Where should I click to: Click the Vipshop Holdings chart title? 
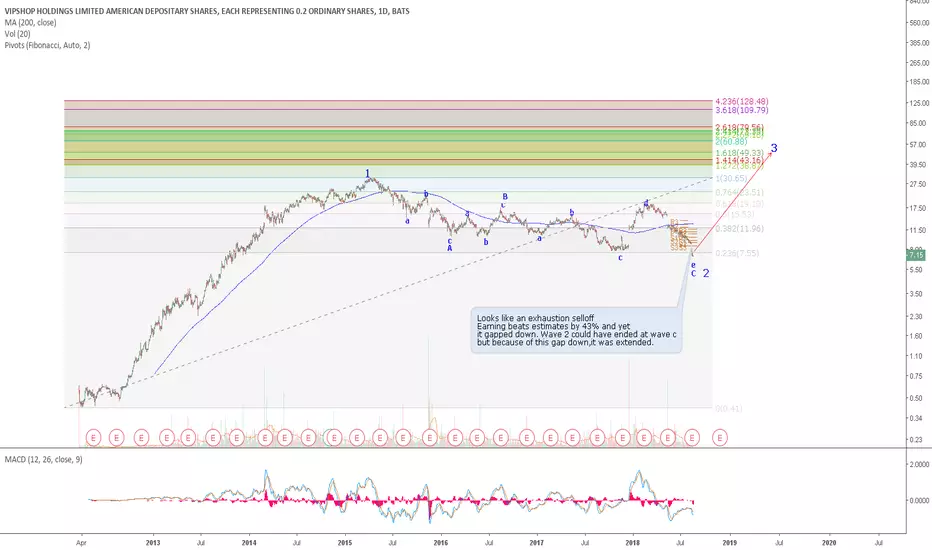207,11
